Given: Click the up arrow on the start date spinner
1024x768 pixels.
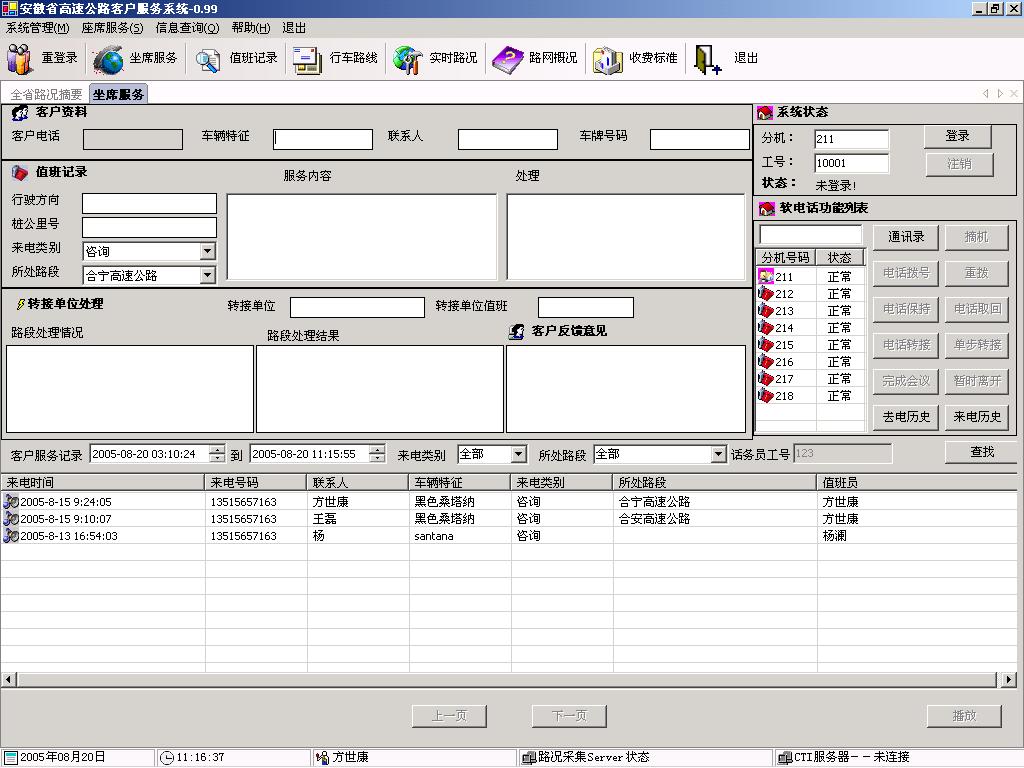Looking at the screenshot, I should [x=217, y=449].
